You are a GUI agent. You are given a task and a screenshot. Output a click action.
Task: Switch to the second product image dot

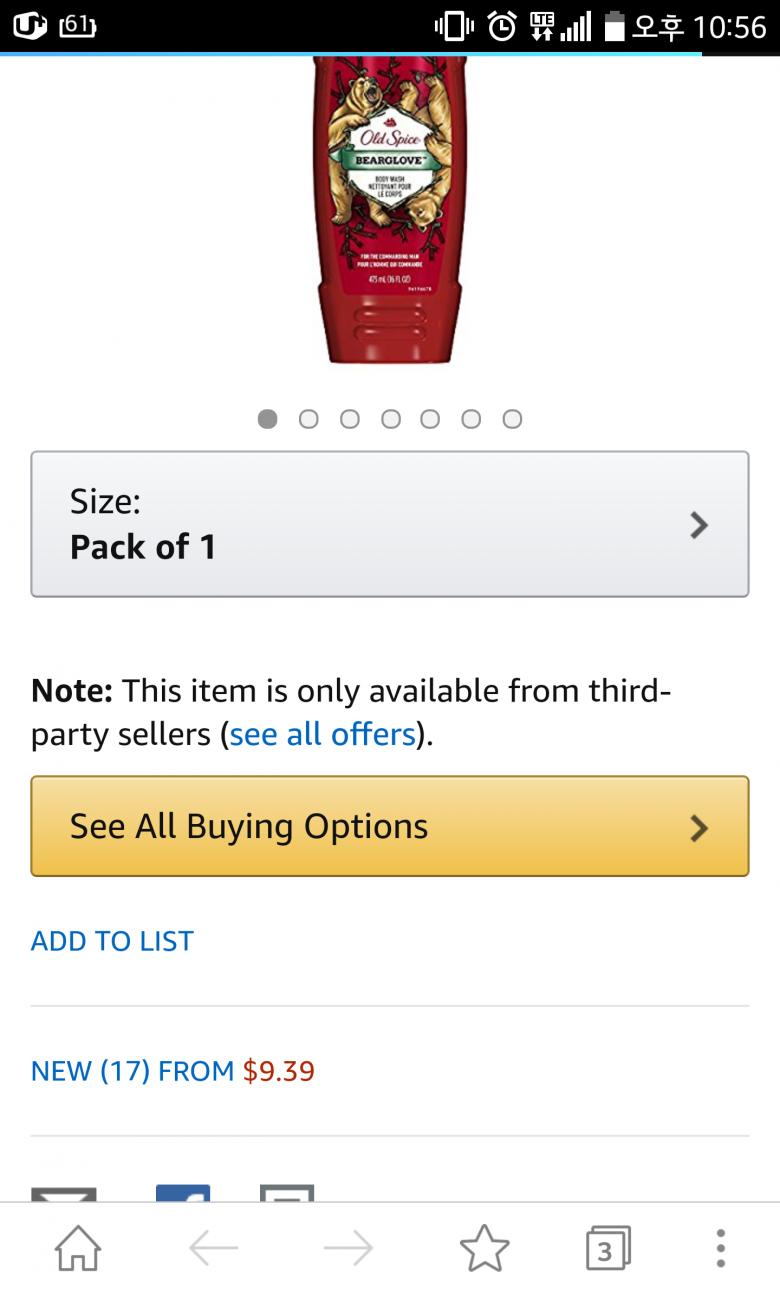pyautogui.click(x=308, y=419)
